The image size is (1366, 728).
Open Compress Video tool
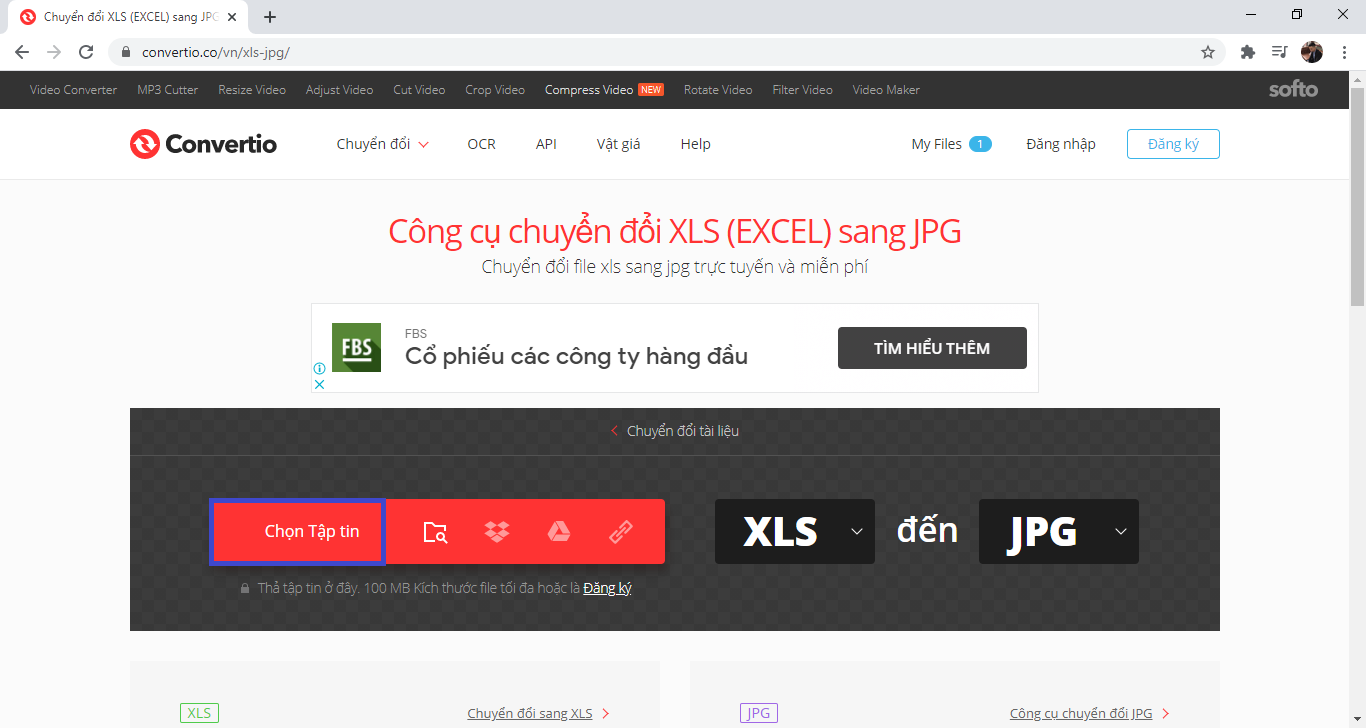click(604, 90)
